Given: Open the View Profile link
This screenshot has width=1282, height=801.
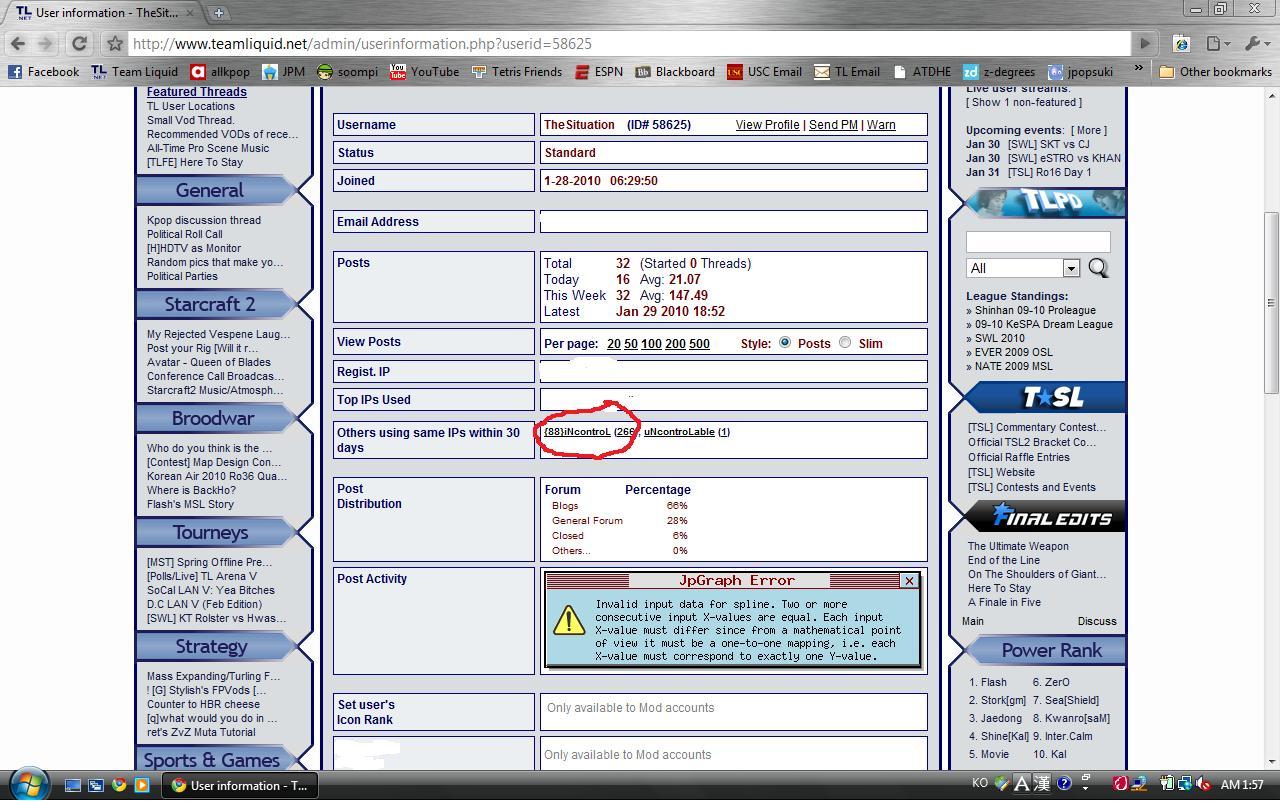Looking at the screenshot, I should [x=767, y=125].
